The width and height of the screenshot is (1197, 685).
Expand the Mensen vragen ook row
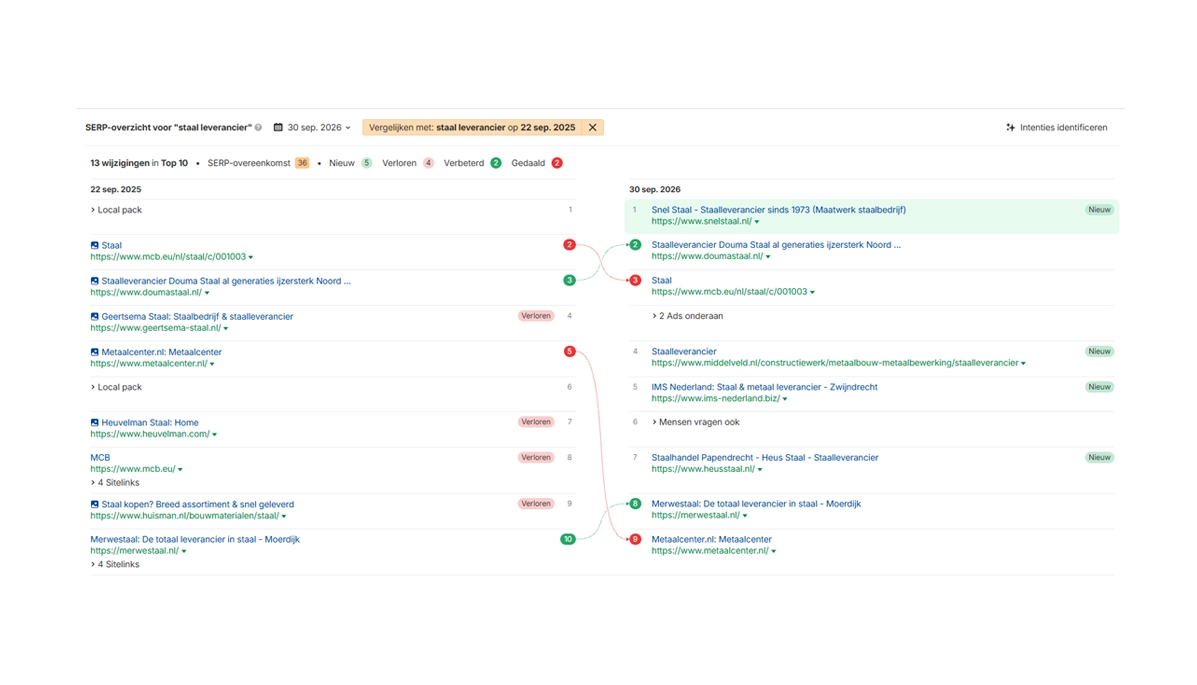(x=695, y=422)
